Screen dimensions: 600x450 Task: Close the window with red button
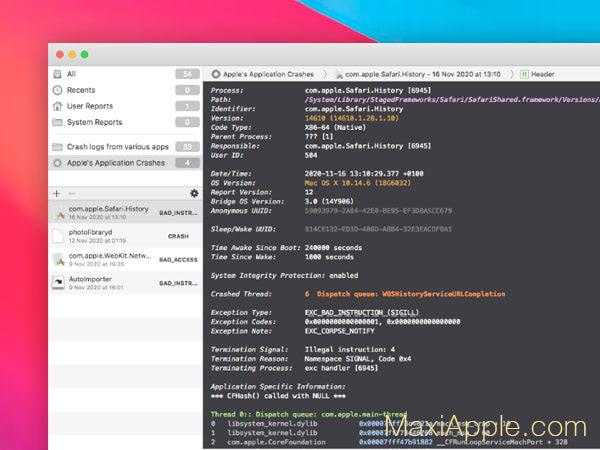click(60, 54)
